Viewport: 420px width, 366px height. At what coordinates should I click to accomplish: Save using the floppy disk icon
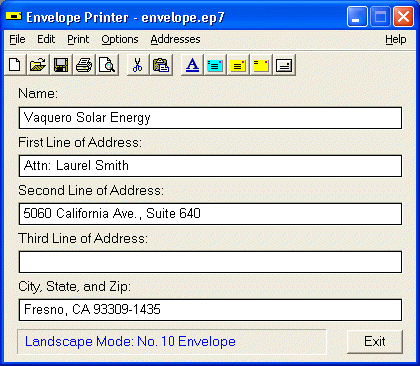(61, 65)
